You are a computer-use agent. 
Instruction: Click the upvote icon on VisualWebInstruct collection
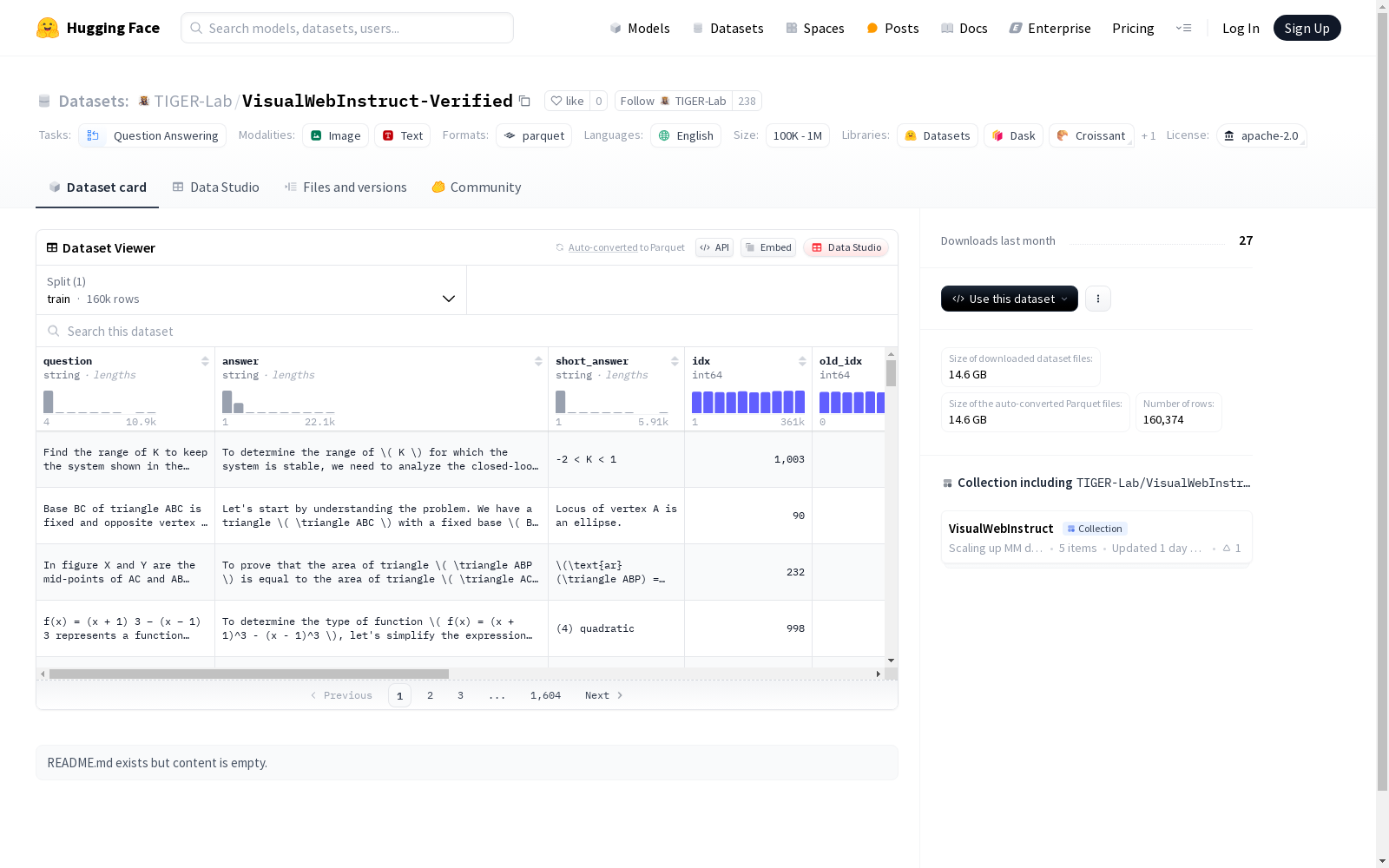tap(1227, 548)
